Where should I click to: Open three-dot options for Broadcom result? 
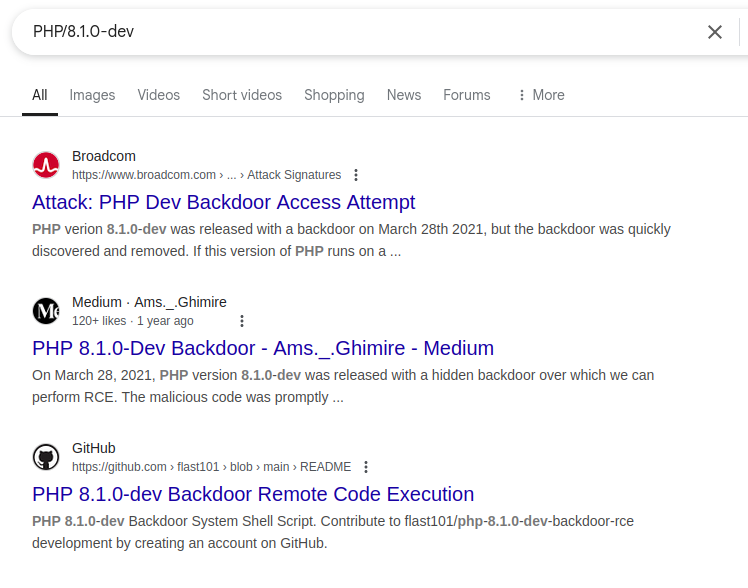tap(356, 175)
